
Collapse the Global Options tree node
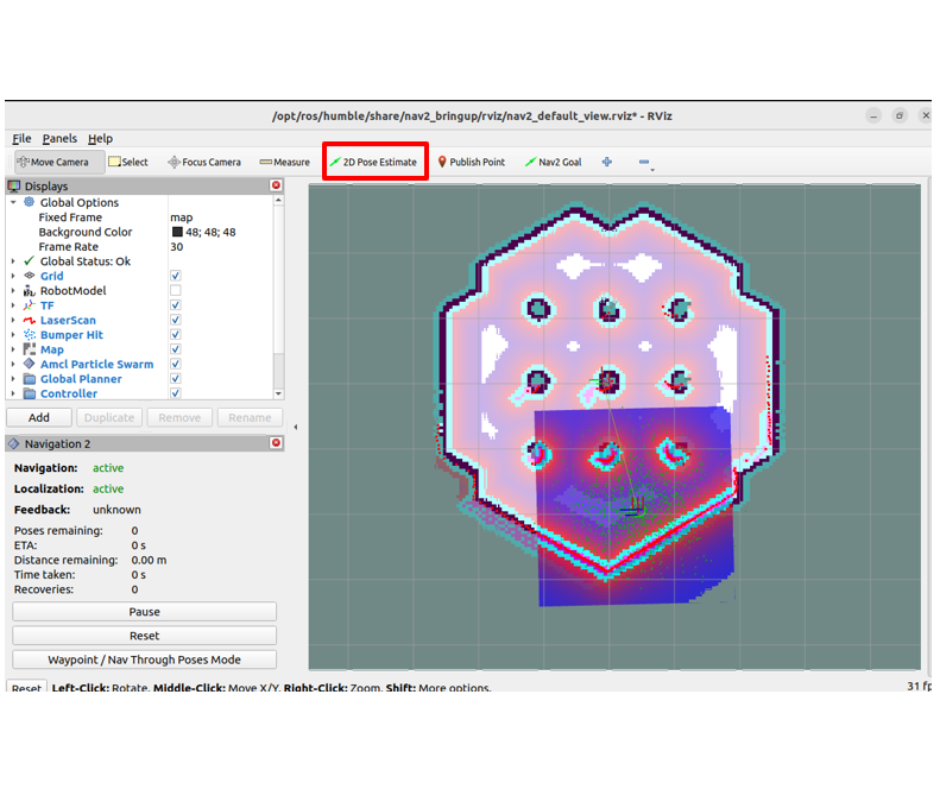14,203
